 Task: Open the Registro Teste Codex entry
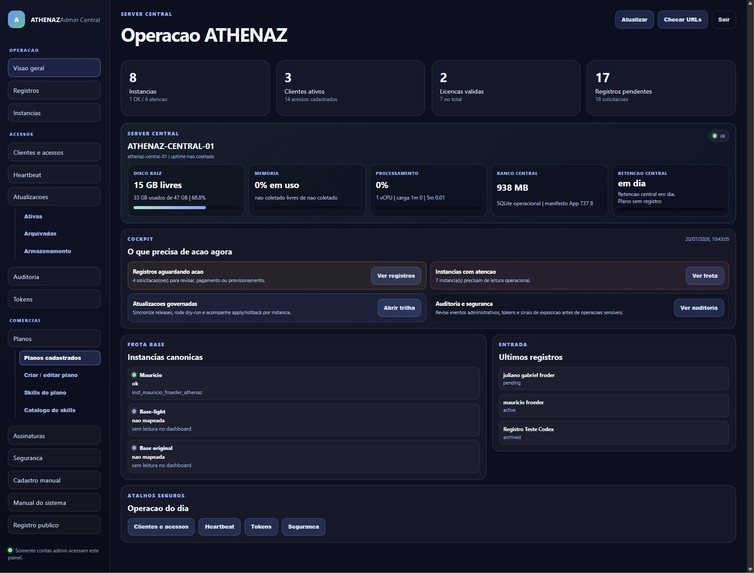tap(614, 433)
